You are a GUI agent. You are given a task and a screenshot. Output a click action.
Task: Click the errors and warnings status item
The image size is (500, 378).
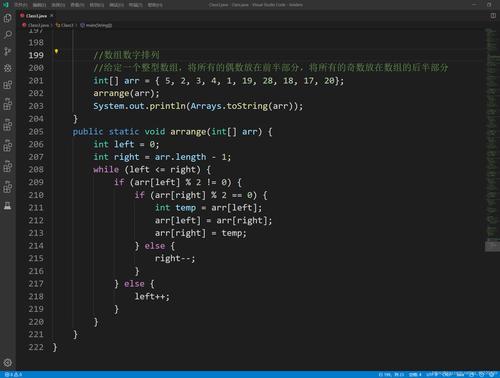(13, 374)
